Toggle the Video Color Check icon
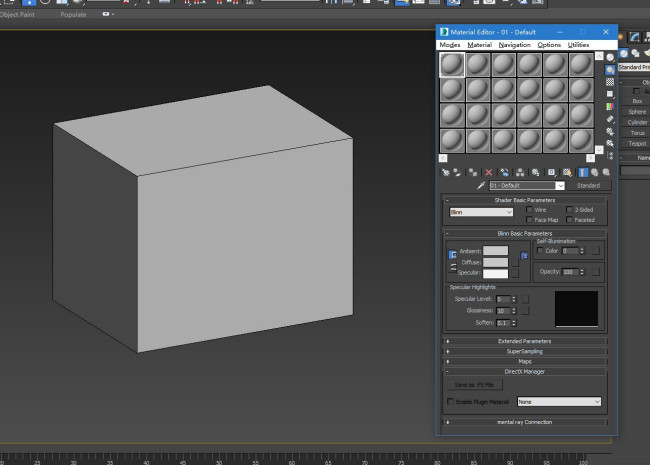650x465 pixels. 610,107
